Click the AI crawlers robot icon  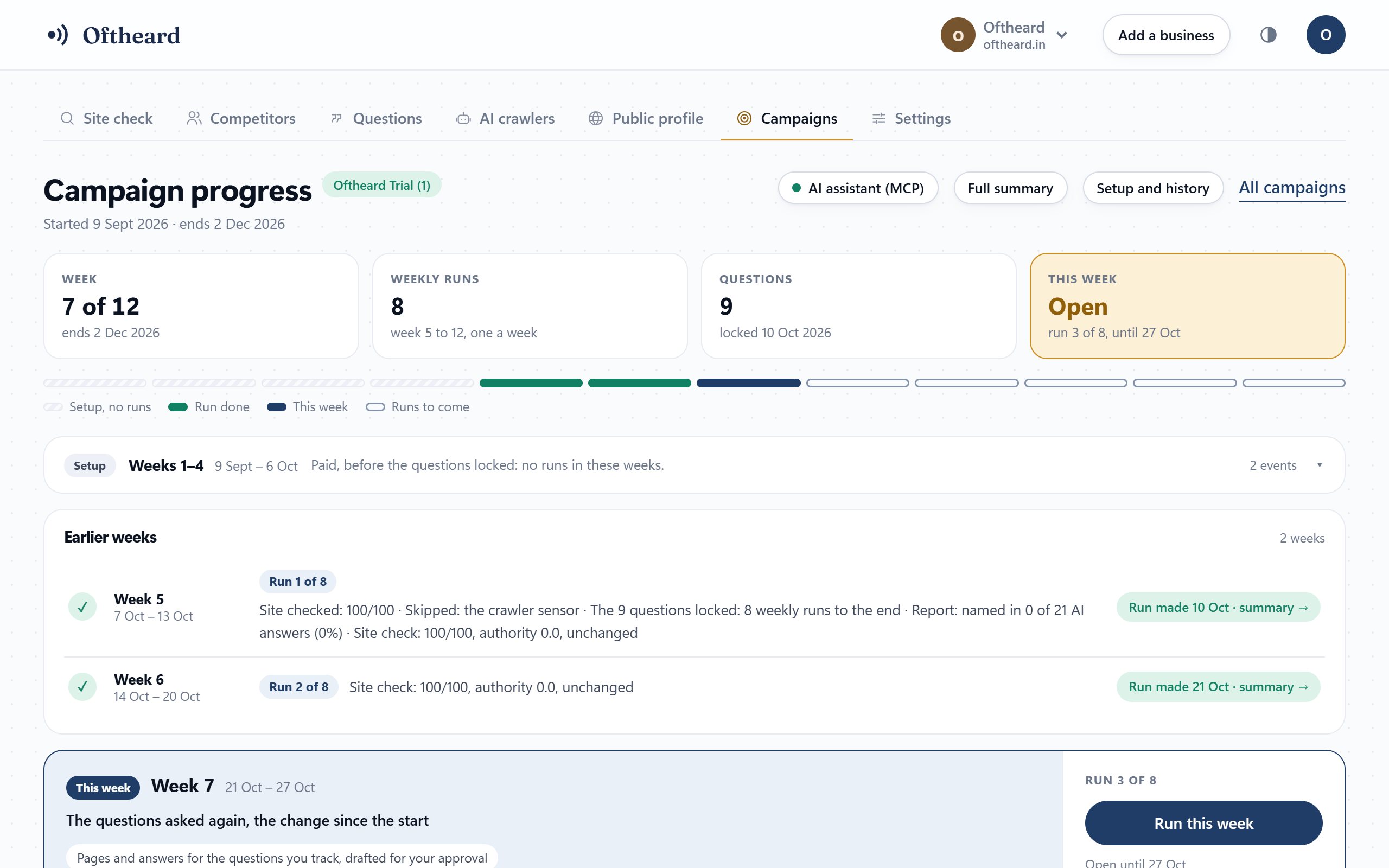pyautogui.click(x=463, y=118)
